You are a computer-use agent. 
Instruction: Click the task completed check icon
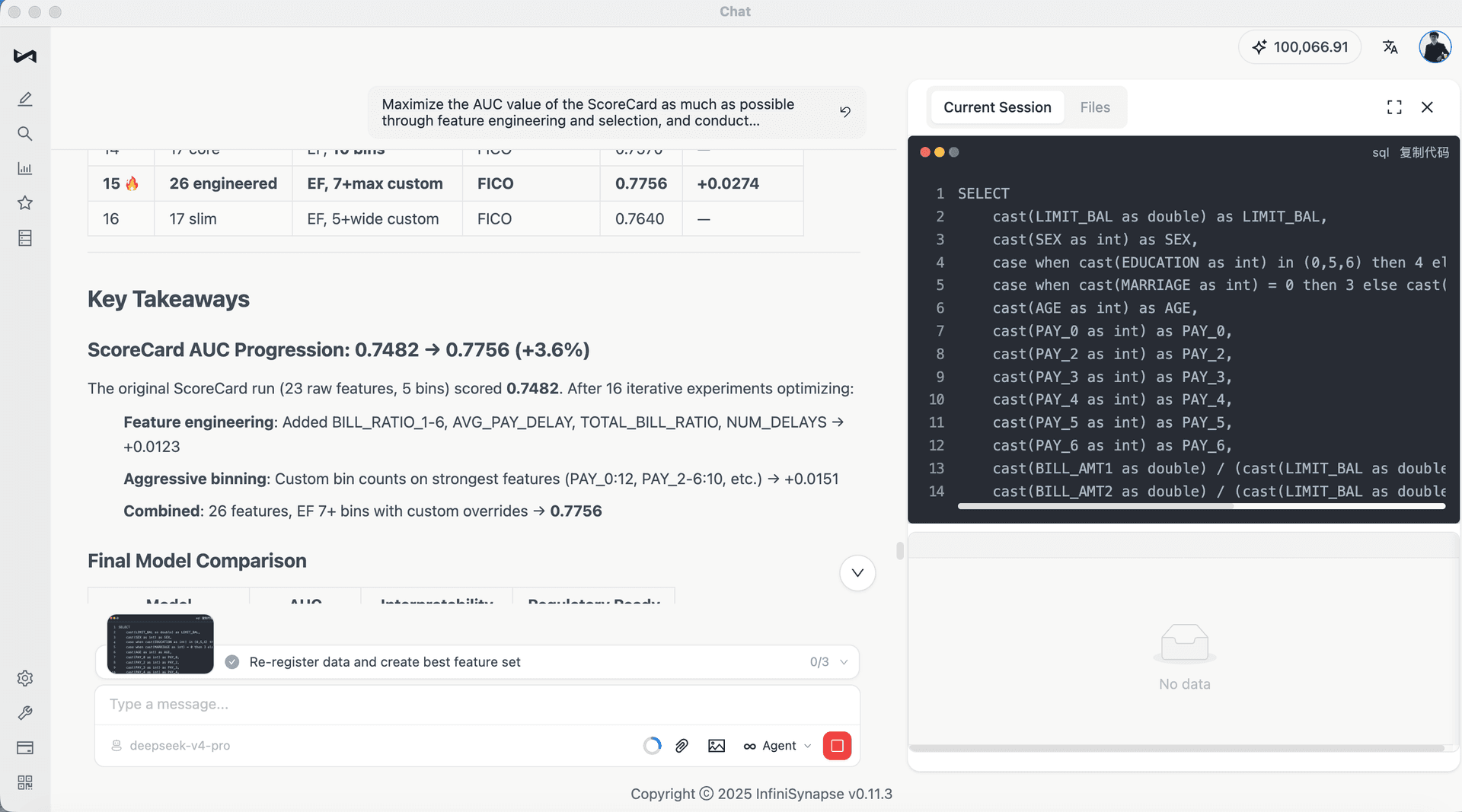(232, 662)
